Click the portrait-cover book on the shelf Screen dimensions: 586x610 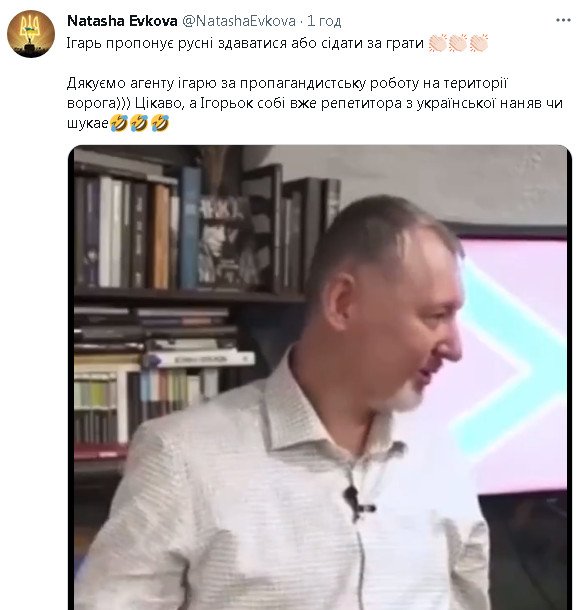click(225, 243)
